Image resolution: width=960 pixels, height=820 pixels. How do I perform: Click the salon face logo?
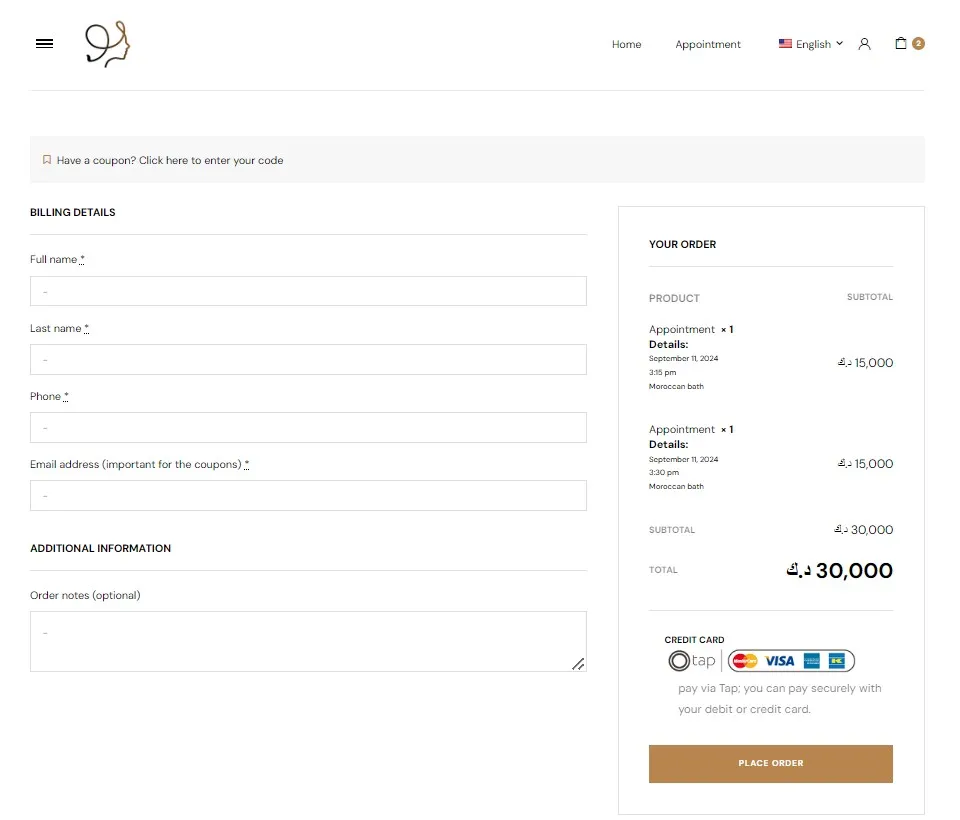tap(108, 44)
